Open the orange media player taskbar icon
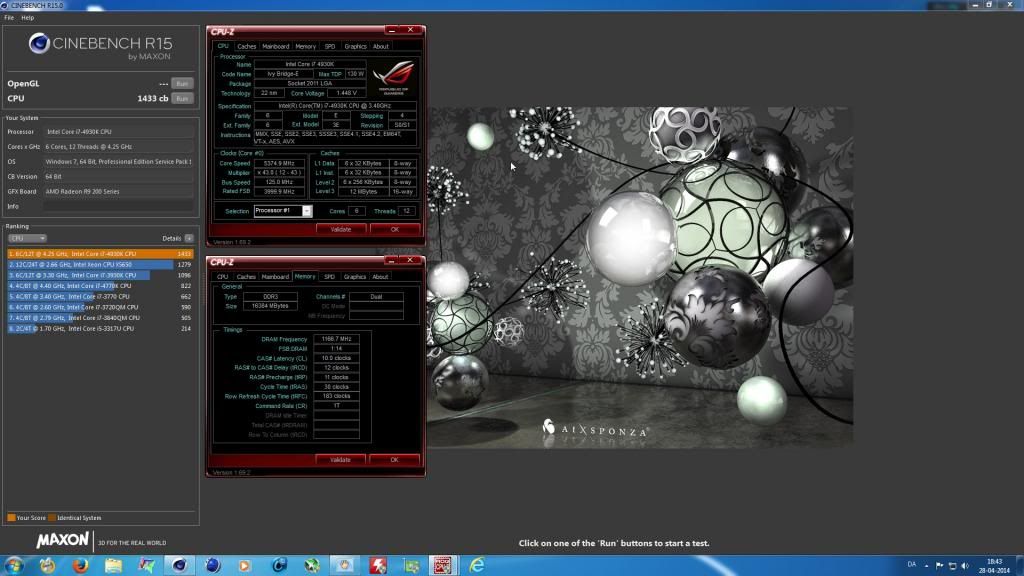1024x576 pixels. click(x=244, y=565)
